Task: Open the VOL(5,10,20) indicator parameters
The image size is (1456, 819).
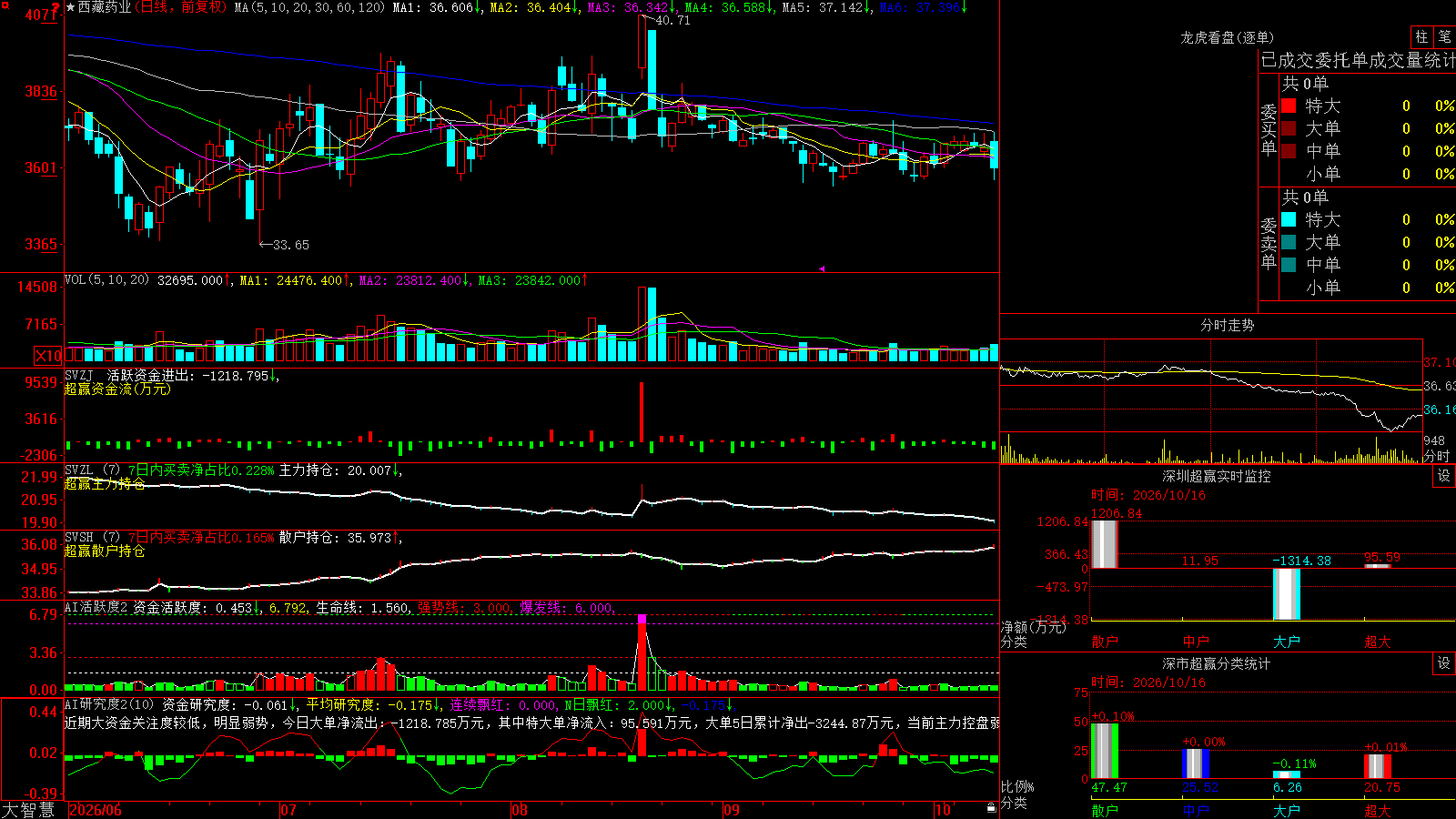Action: tap(107, 280)
